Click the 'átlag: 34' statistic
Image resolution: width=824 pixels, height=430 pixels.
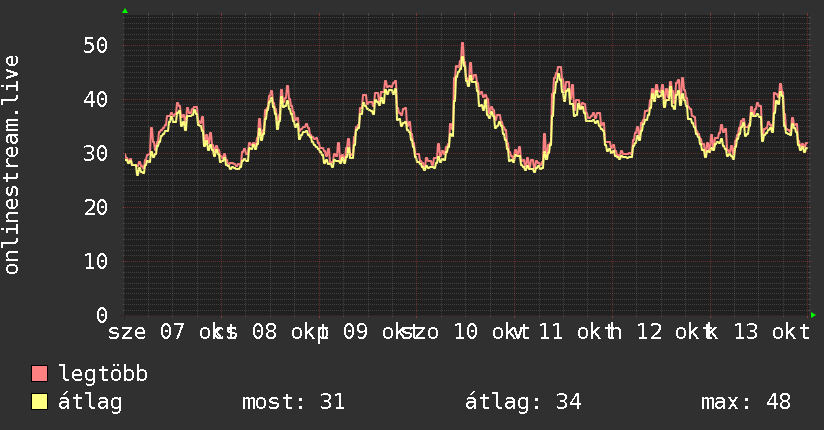[x=523, y=402]
